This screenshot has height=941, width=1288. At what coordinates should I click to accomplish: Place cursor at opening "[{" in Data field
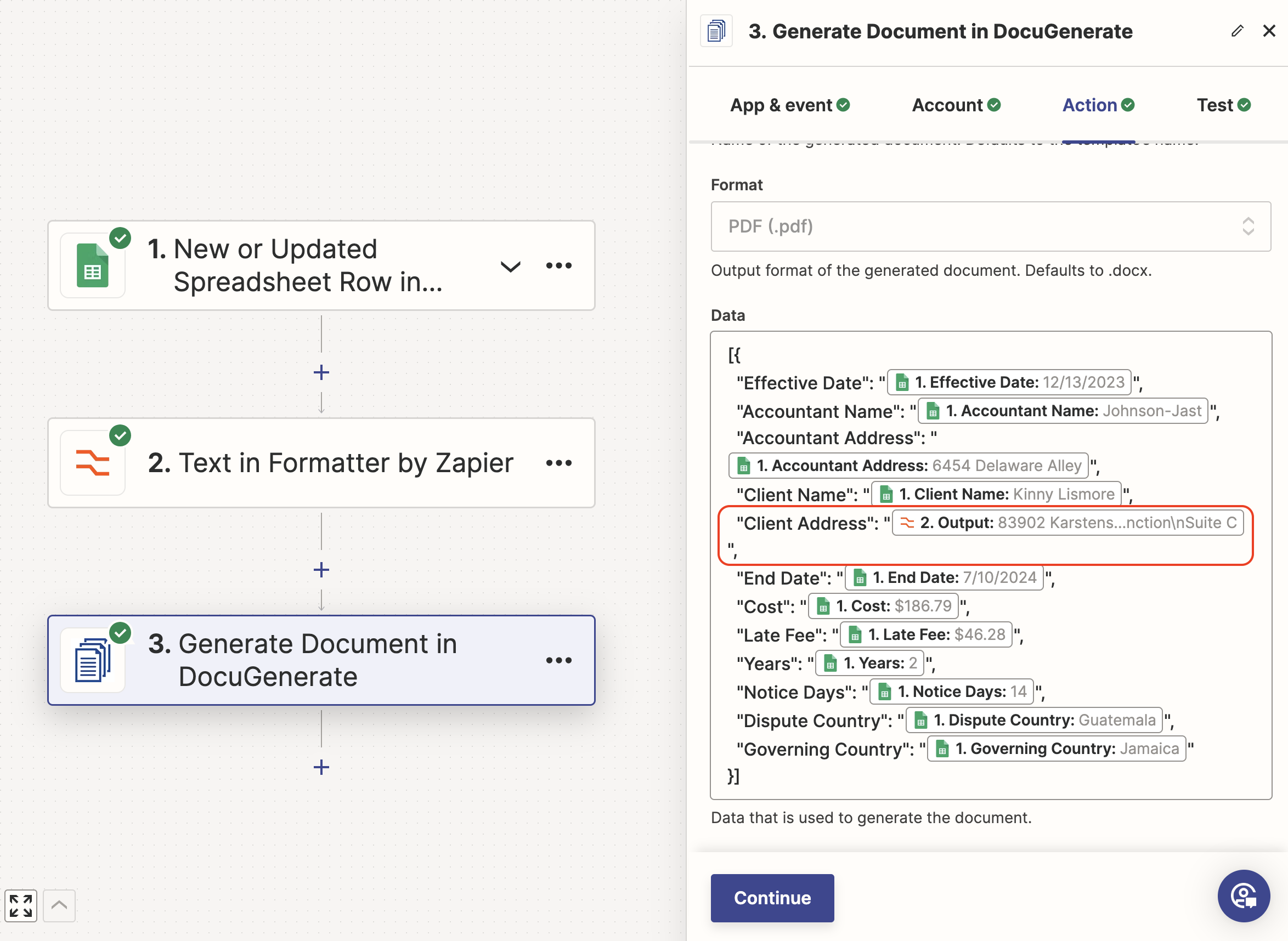pos(735,355)
